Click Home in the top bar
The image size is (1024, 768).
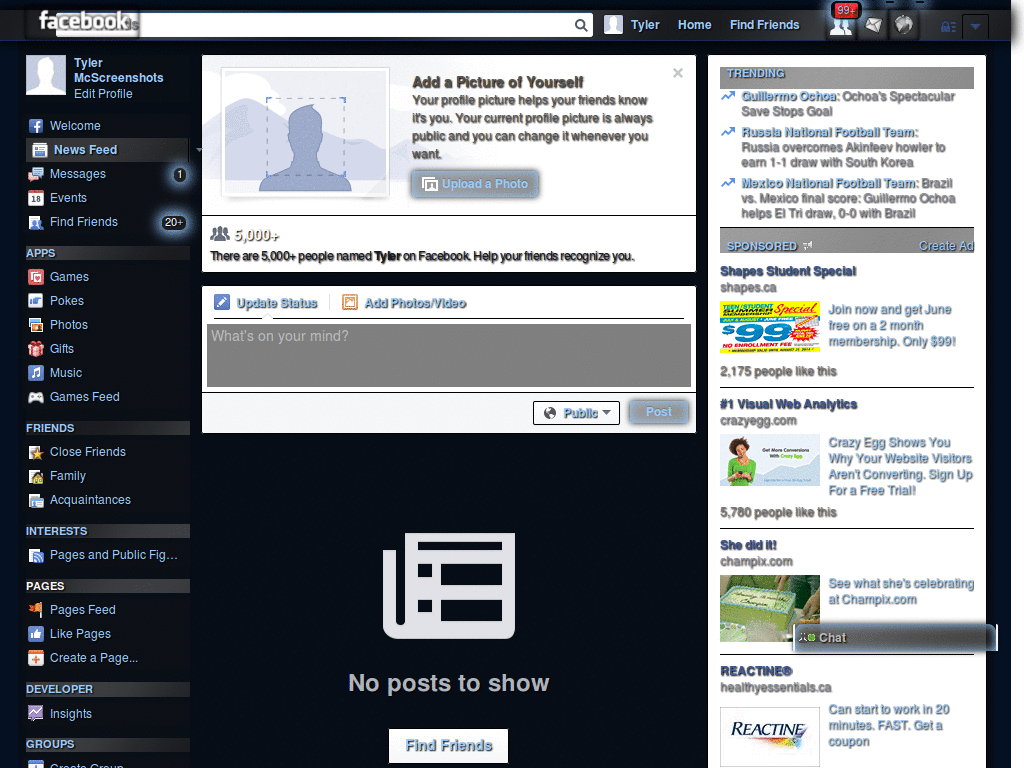(x=694, y=25)
